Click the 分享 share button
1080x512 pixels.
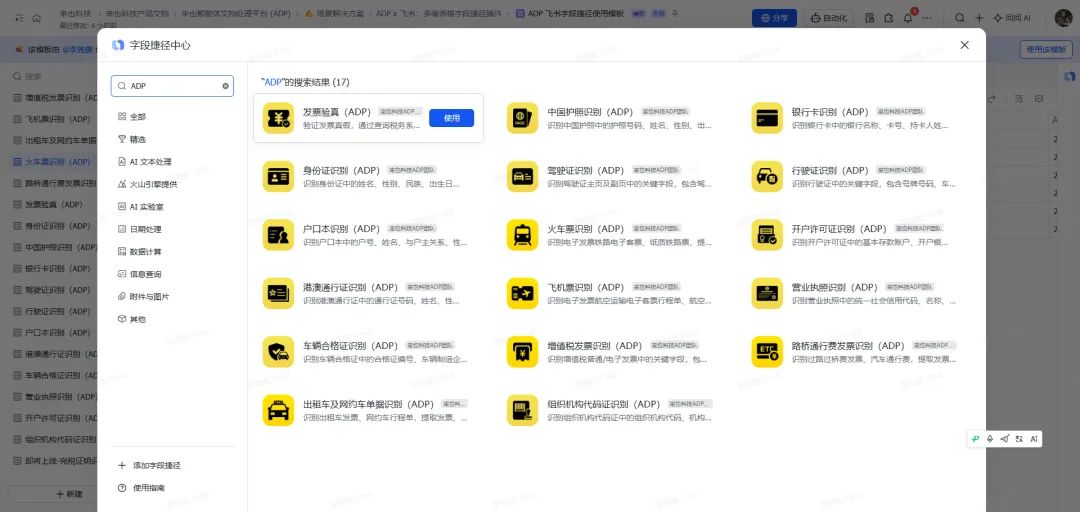point(774,18)
